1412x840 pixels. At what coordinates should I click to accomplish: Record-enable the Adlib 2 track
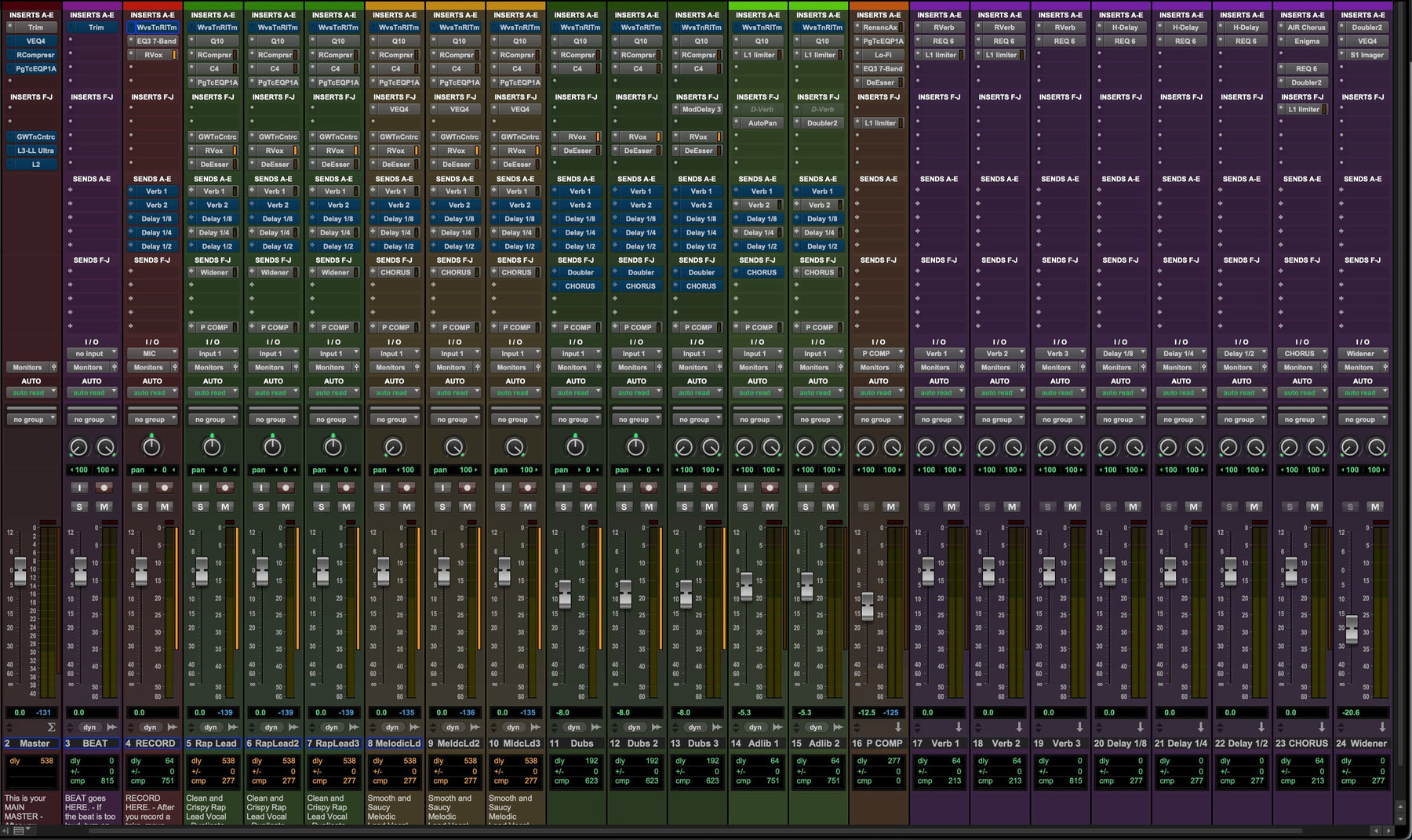pyautogui.click(x=831, y=488)
